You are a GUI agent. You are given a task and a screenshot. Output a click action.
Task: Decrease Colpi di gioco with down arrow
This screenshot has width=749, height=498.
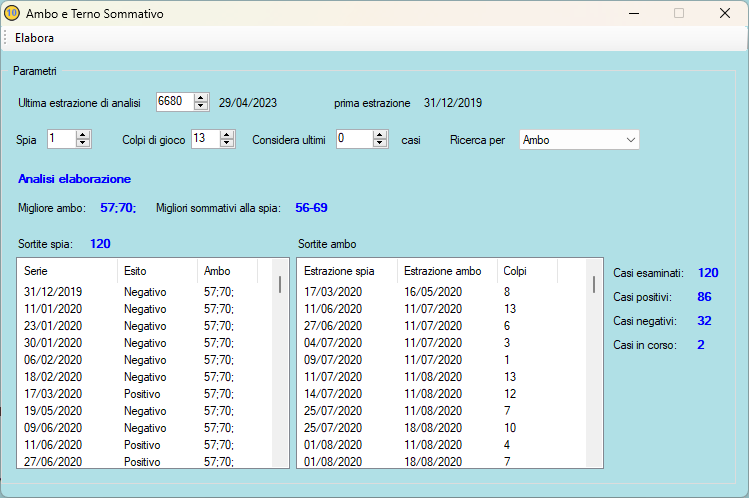[x=227, y=143]
